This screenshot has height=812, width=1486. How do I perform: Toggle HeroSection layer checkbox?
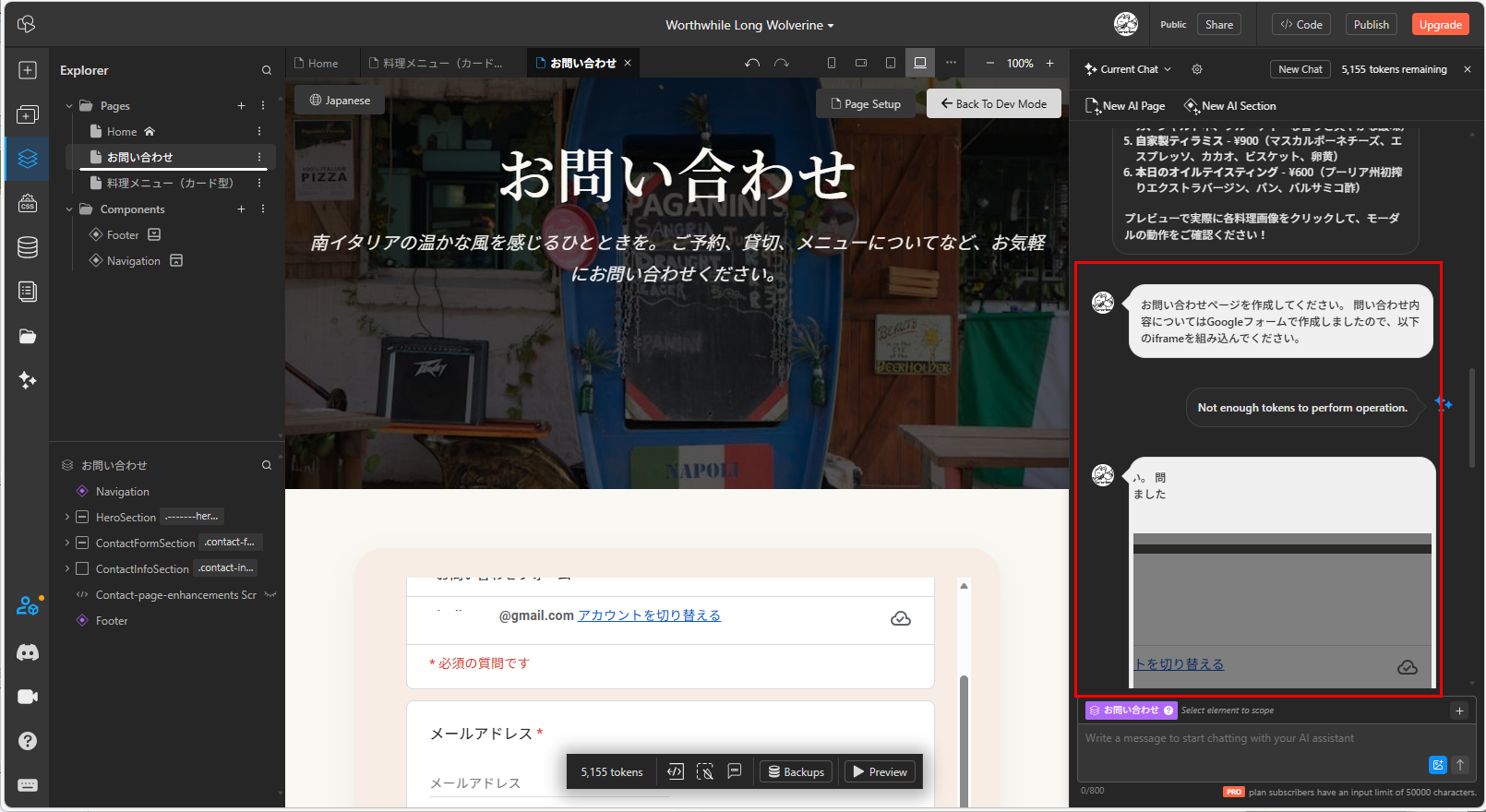[82, 517]
